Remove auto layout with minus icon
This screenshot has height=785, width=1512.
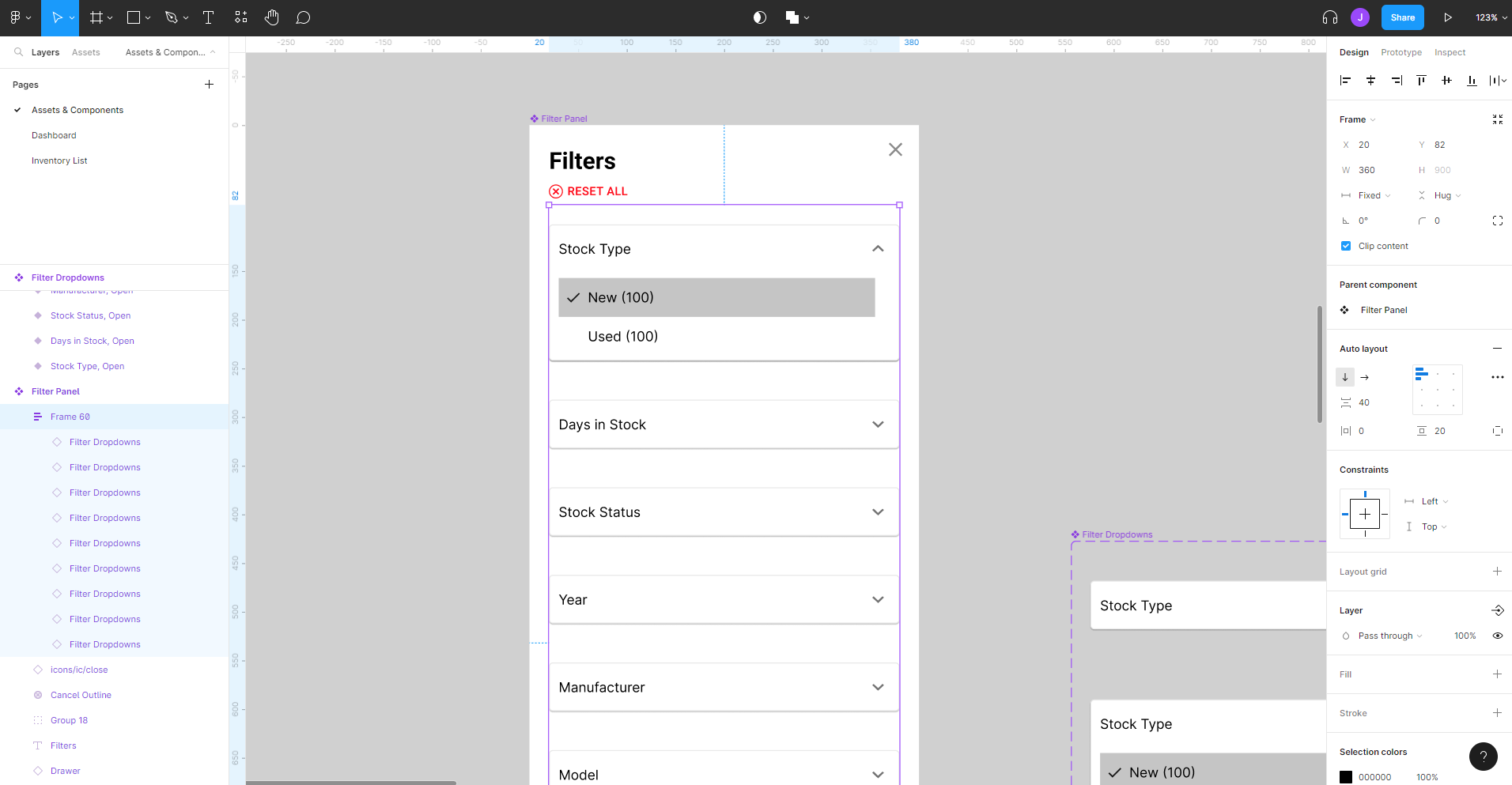1497,349
